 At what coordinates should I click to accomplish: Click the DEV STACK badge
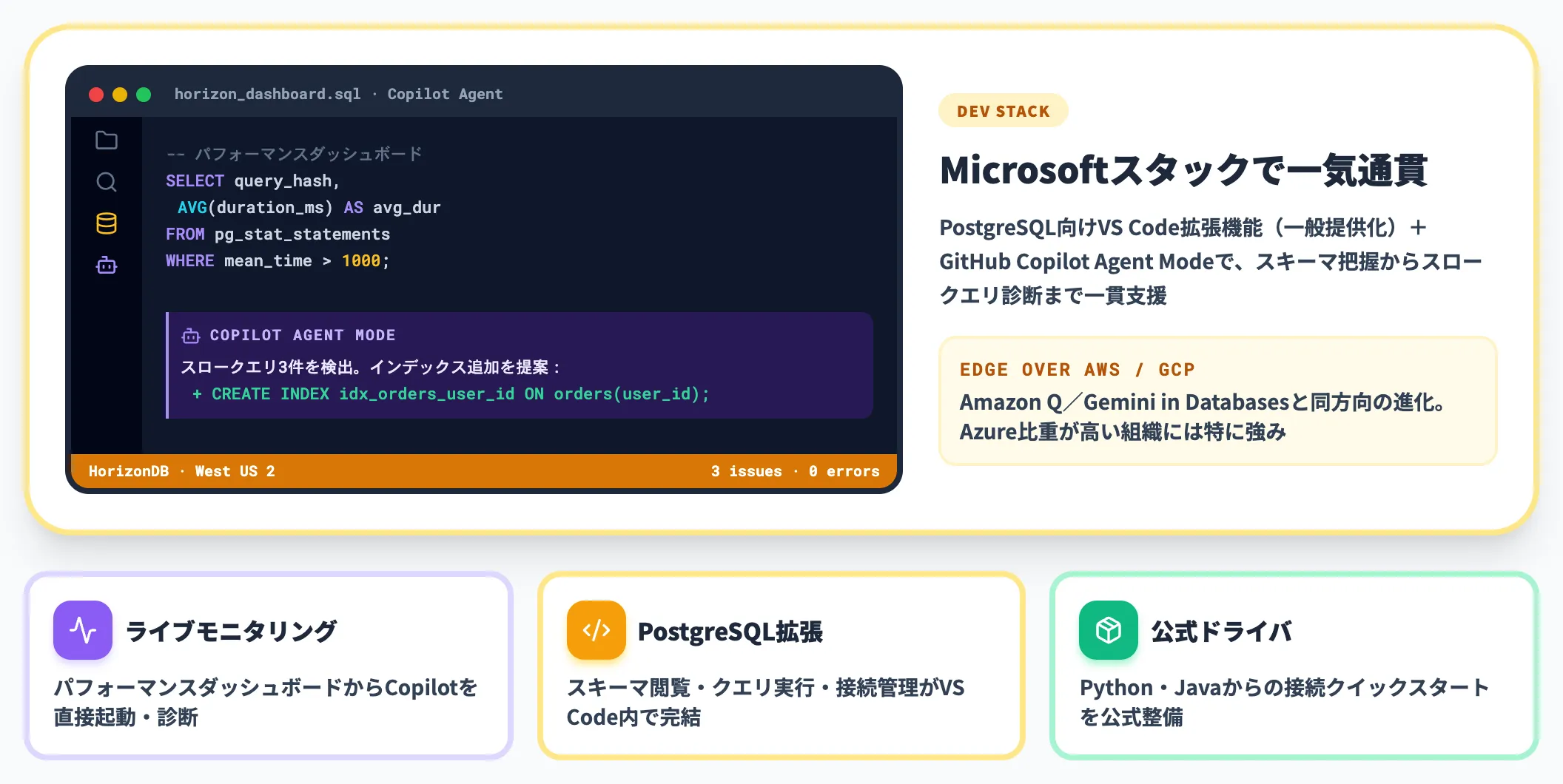click(1004, 111)
